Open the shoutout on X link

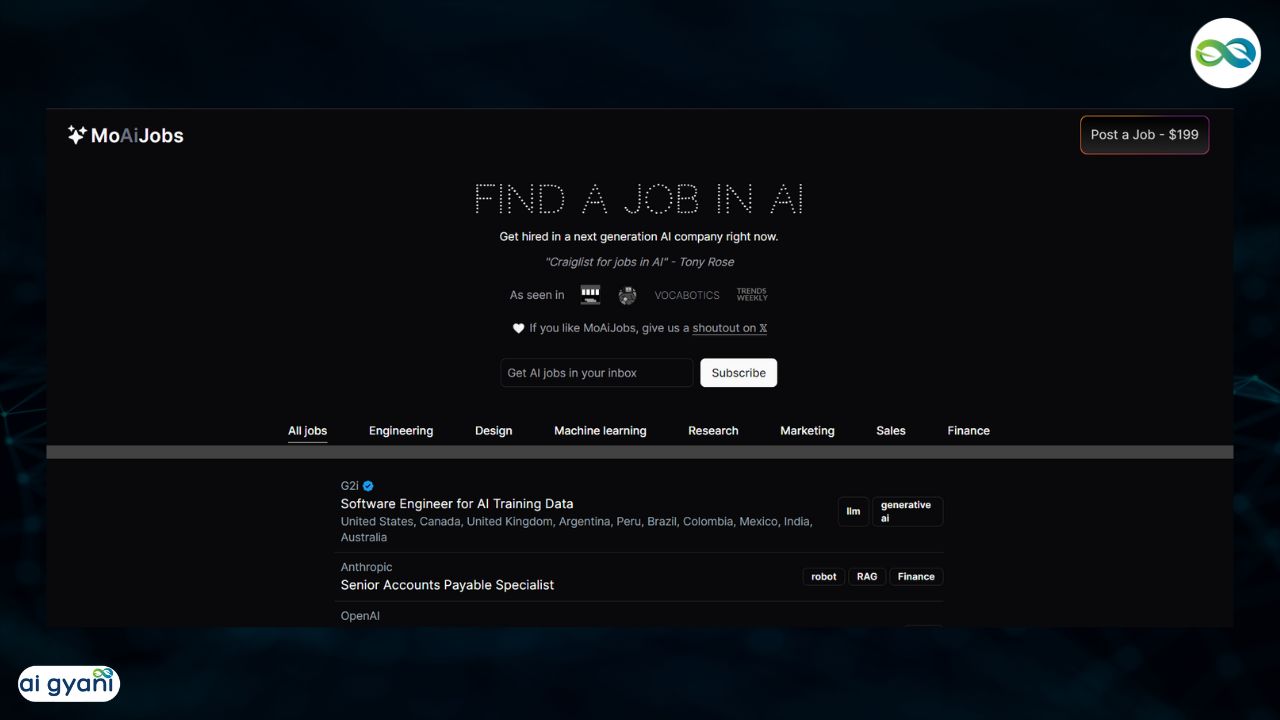[729, 328]
